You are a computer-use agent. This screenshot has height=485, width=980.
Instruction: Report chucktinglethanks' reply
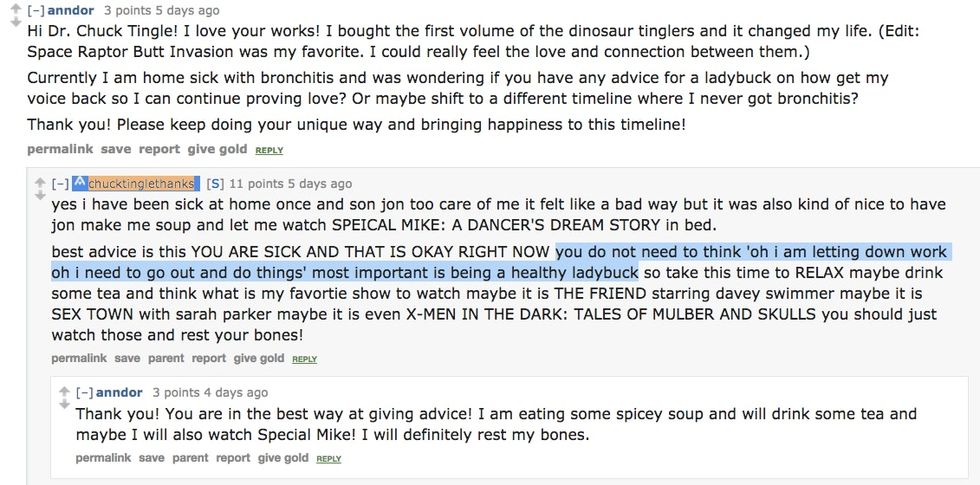click(x=209, y=358)
